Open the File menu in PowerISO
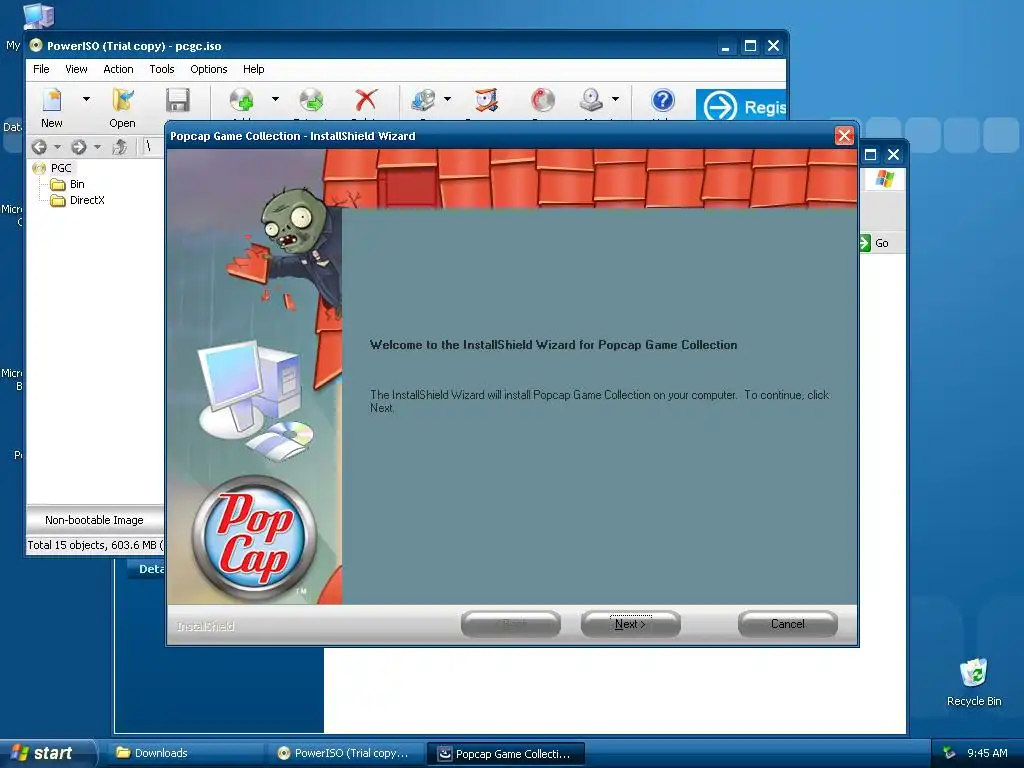The image size is (1024, 768). pos(41,69)
